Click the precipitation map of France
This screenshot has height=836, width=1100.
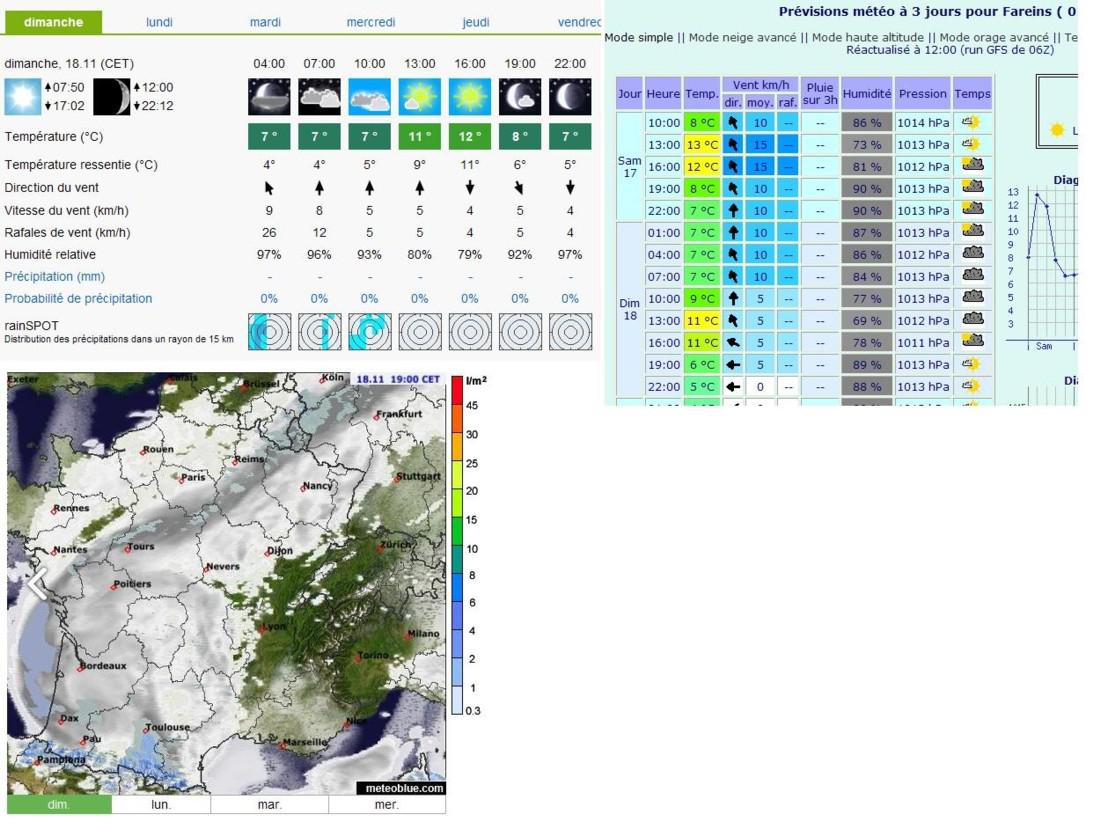click(226, 584)
